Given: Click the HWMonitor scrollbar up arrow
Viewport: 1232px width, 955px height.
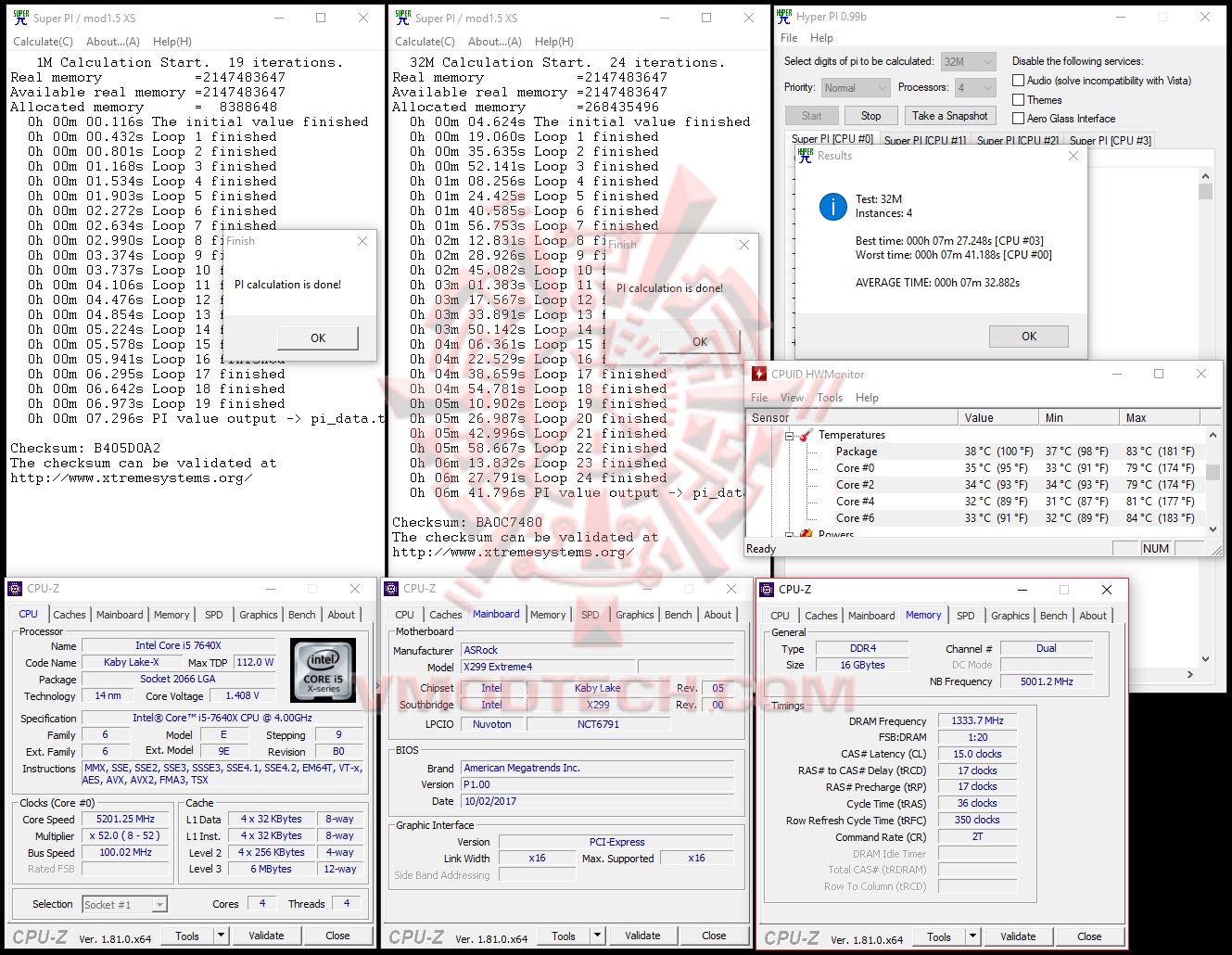Looking at the screenshot, I should pos(1213,434).
